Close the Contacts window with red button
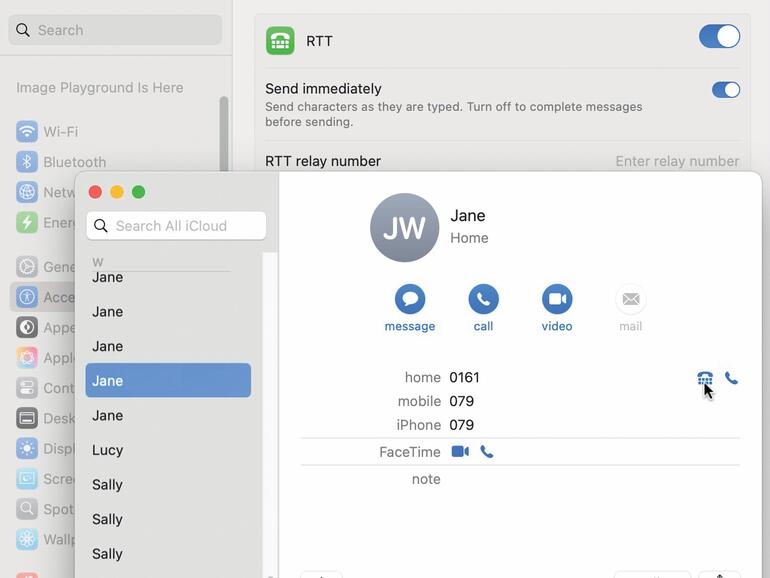This screenshot has height=578, width=770. (95, 192)
